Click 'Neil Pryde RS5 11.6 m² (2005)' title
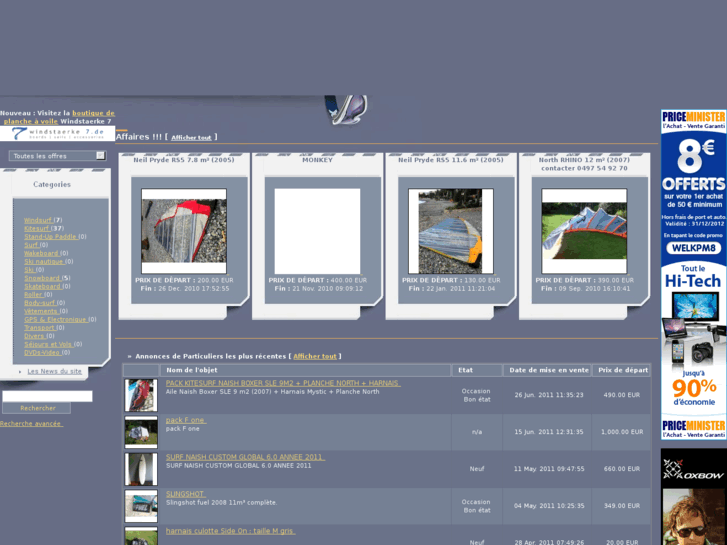The height and width of the screenshot is (545, 727). tap(451, 160)
